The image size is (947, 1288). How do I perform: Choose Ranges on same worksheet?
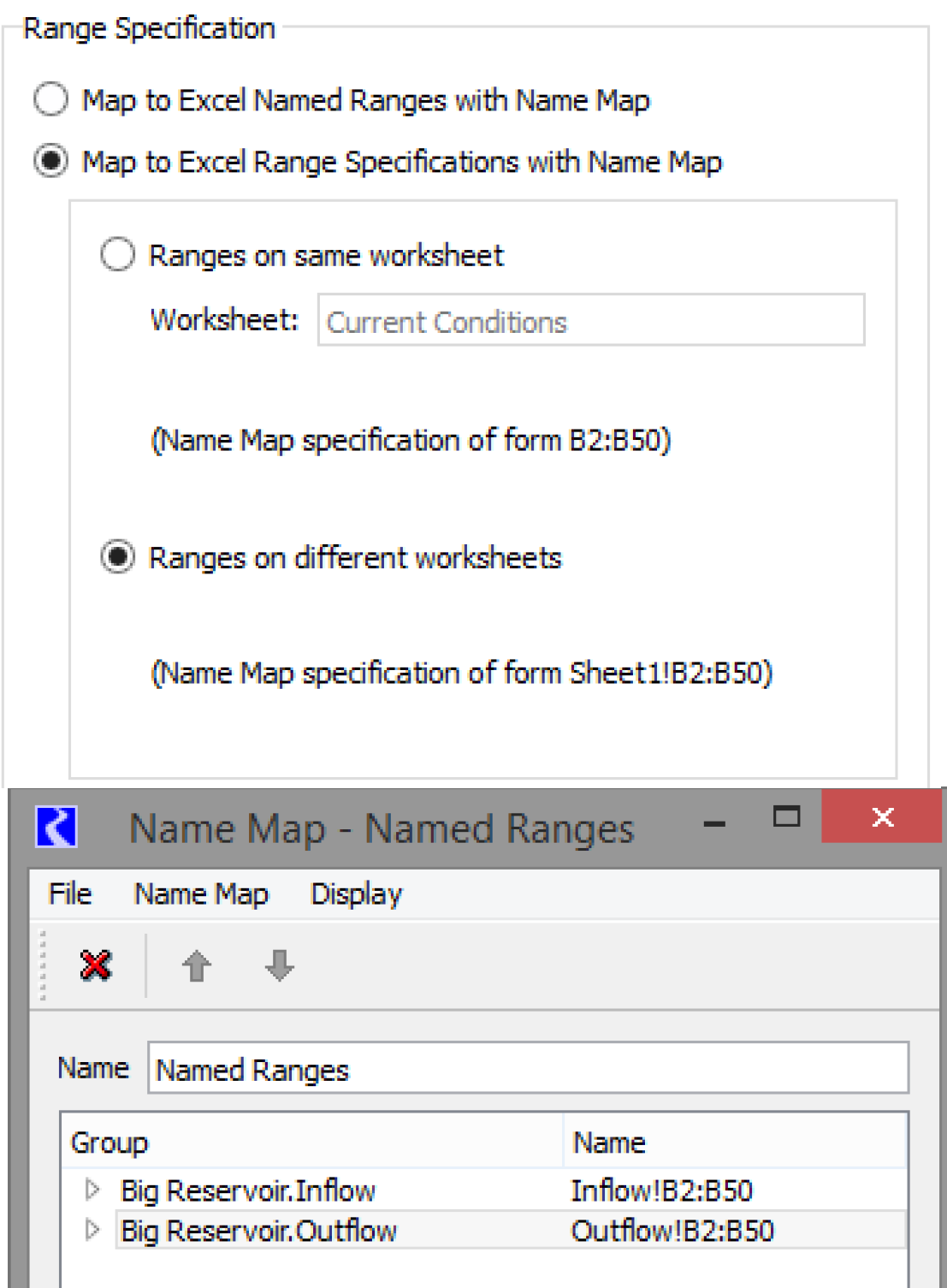click(118, 255)
